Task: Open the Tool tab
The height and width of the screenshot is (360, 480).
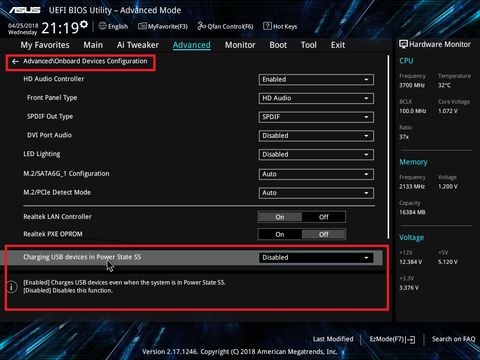Action: [309, 45]
